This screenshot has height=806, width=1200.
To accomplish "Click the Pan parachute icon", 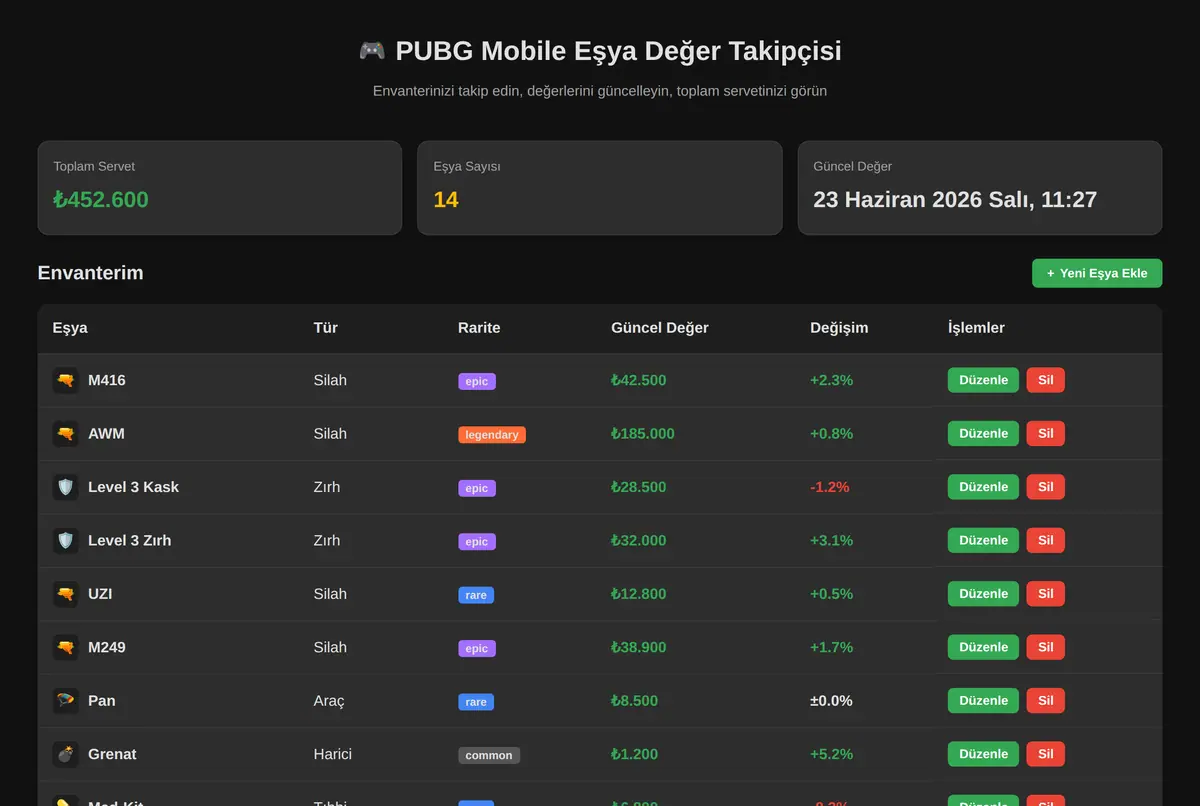I will (65, 701).
